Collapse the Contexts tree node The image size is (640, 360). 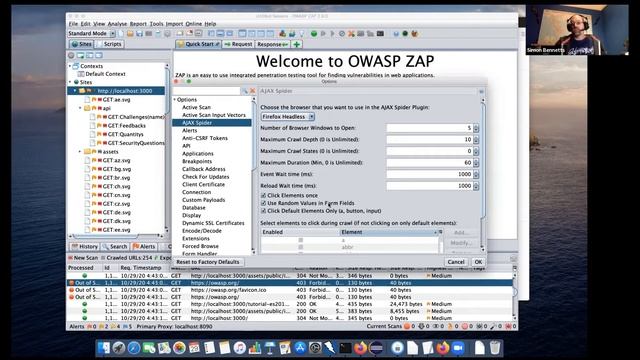tap(70, 66)
